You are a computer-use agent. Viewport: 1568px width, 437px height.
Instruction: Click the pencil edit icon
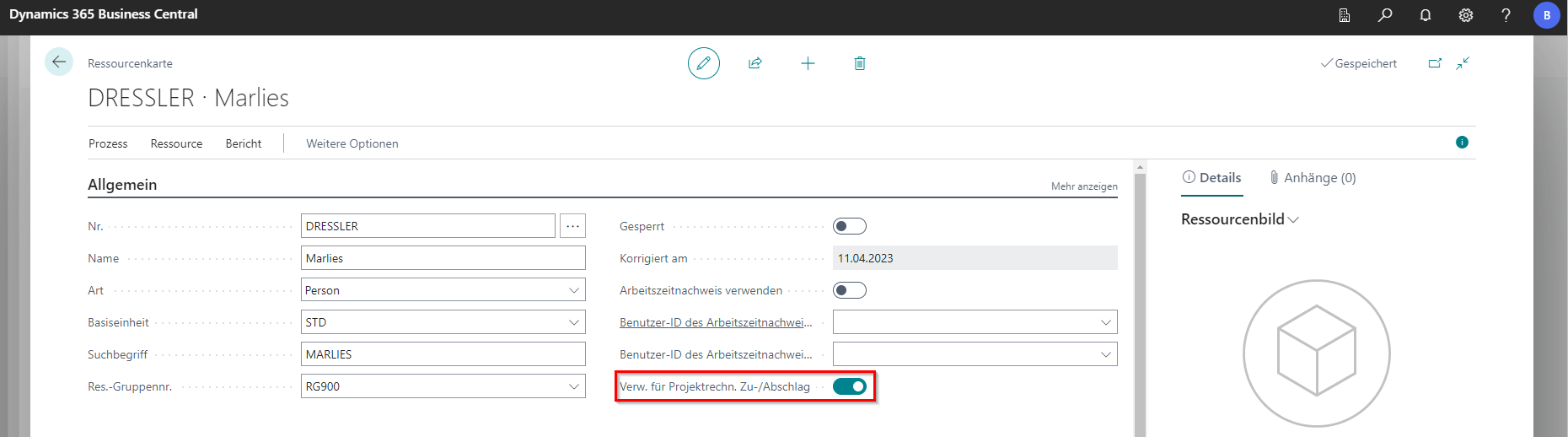pyautogui.click(x=703, y=63)
